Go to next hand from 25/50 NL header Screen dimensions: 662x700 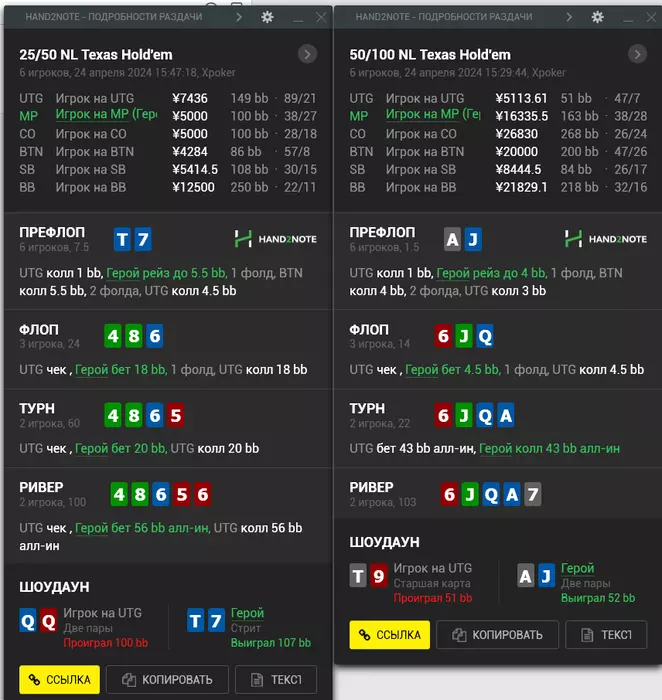tap(307, 54)
